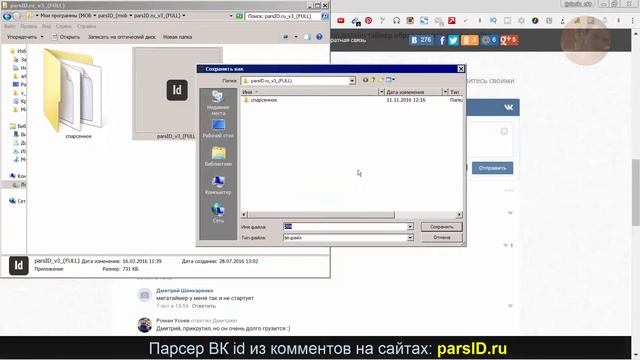Change view icon in Explorer toolbar
The height and width of the screenshot is (360, 640).
(x=286, y=37)
